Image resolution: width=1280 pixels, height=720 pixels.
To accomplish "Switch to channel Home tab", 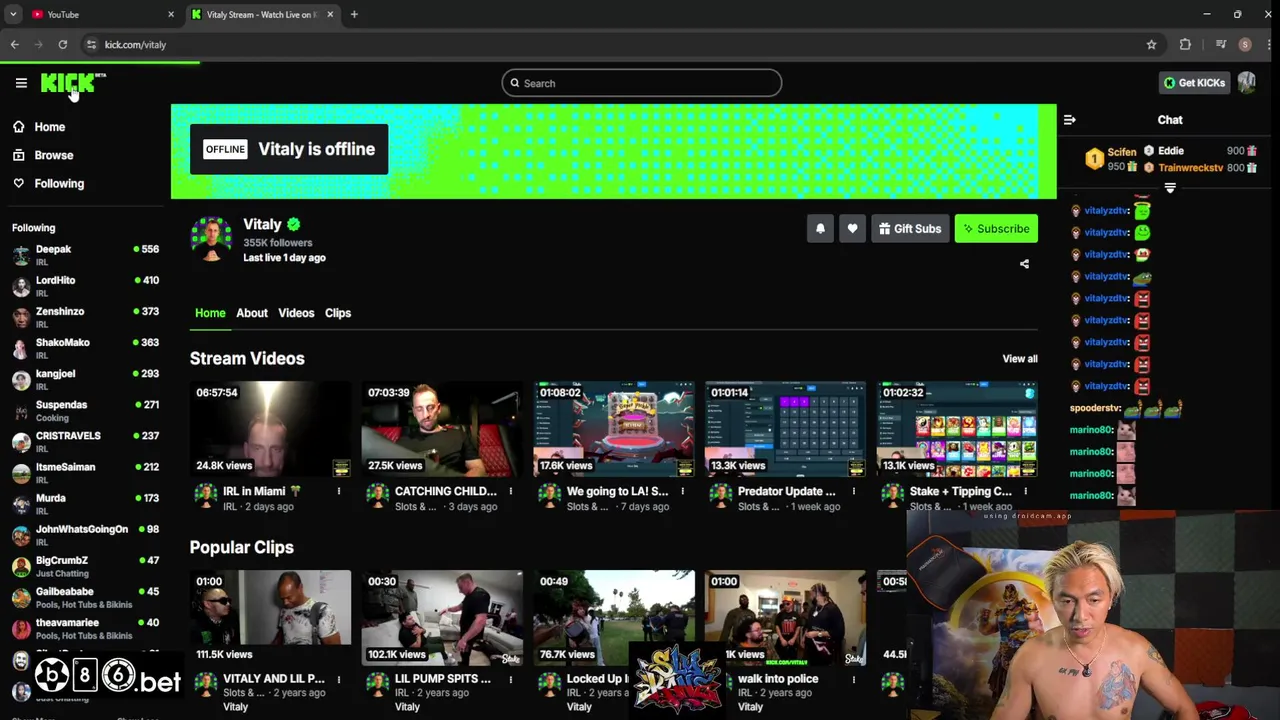I will pos(210,313).
